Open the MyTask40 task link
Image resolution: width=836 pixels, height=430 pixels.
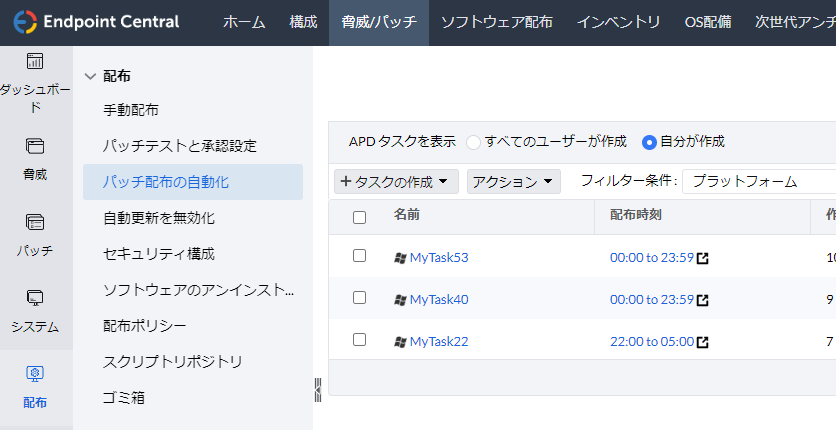tap(438, 299)
